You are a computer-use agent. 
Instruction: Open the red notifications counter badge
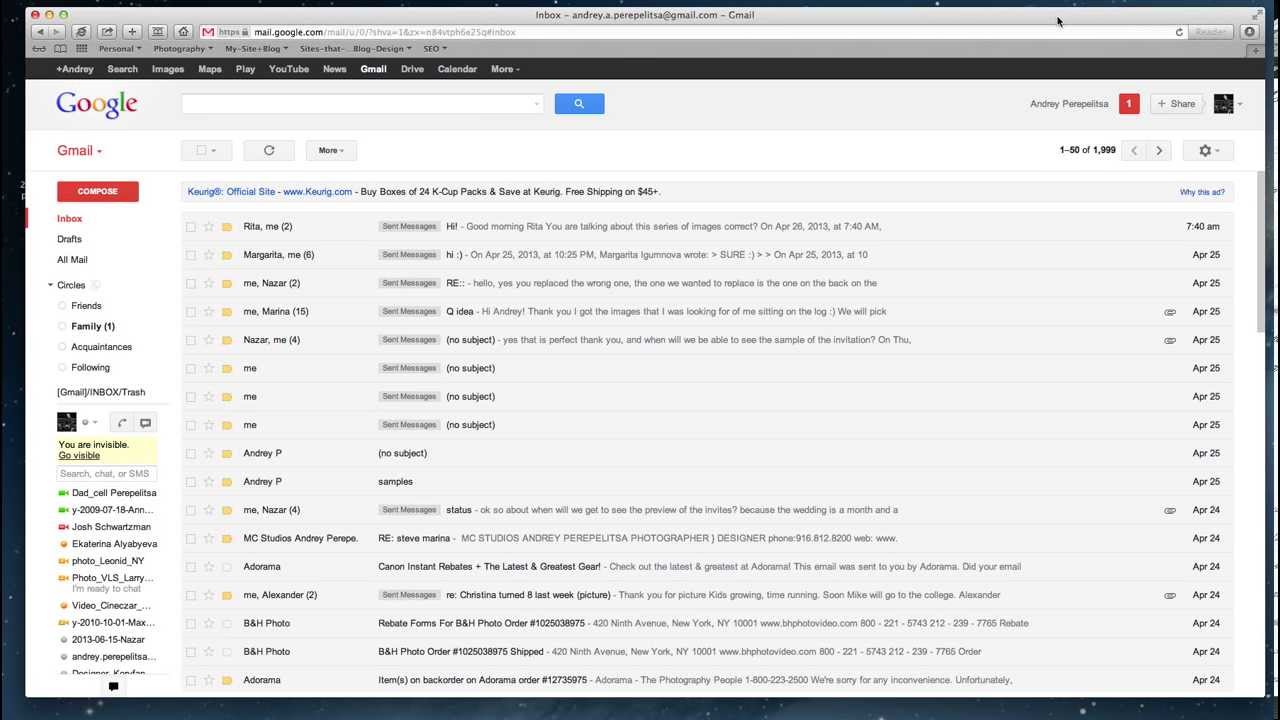coord(1129,104)
